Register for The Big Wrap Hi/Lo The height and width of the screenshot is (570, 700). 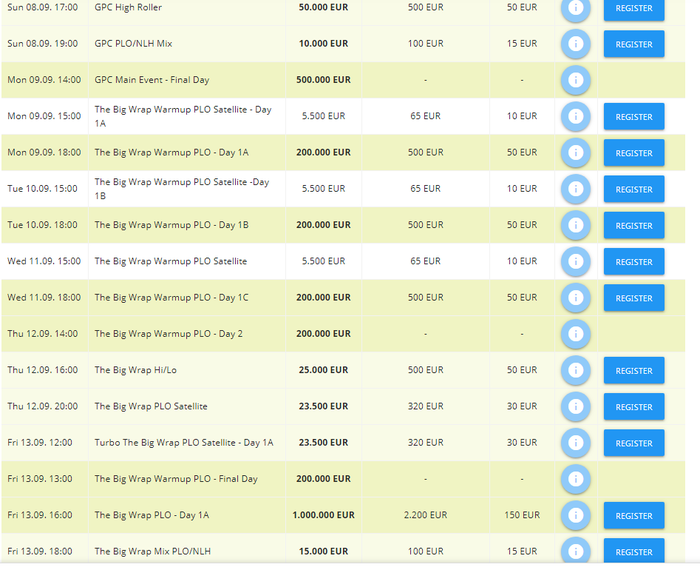click(634, 370)
